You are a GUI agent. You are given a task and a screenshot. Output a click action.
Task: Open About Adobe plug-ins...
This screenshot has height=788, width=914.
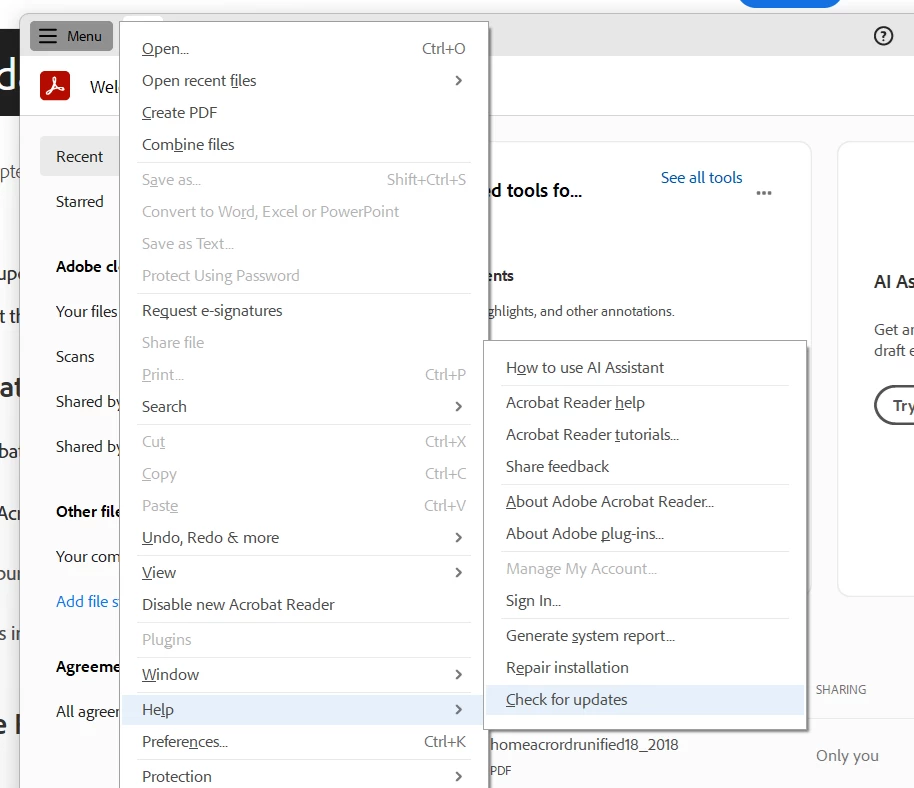(645, 534)
